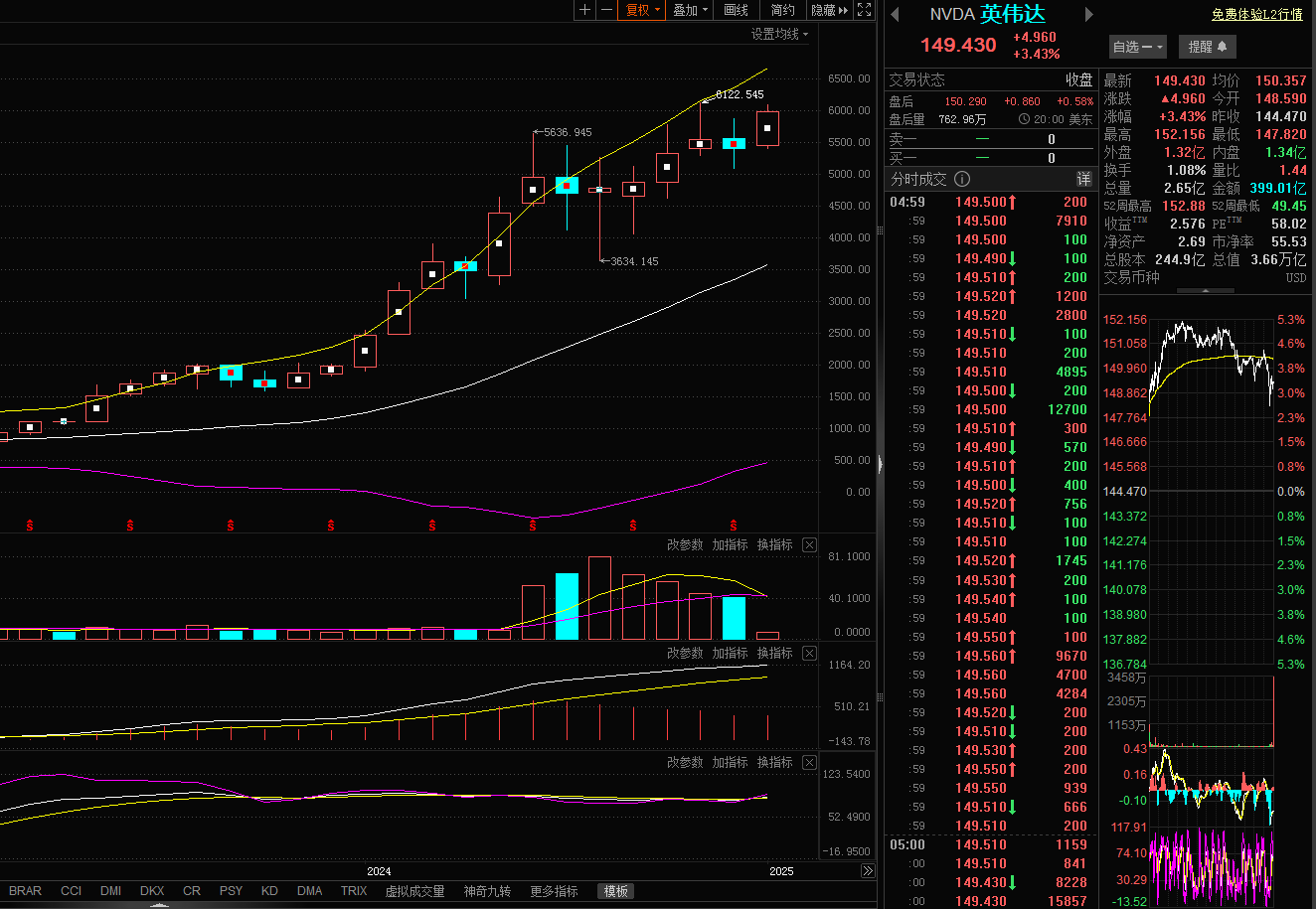Click 换指标 in volume indicator panel
This screenshot has width=1316, height=909.
coord(774,544)
